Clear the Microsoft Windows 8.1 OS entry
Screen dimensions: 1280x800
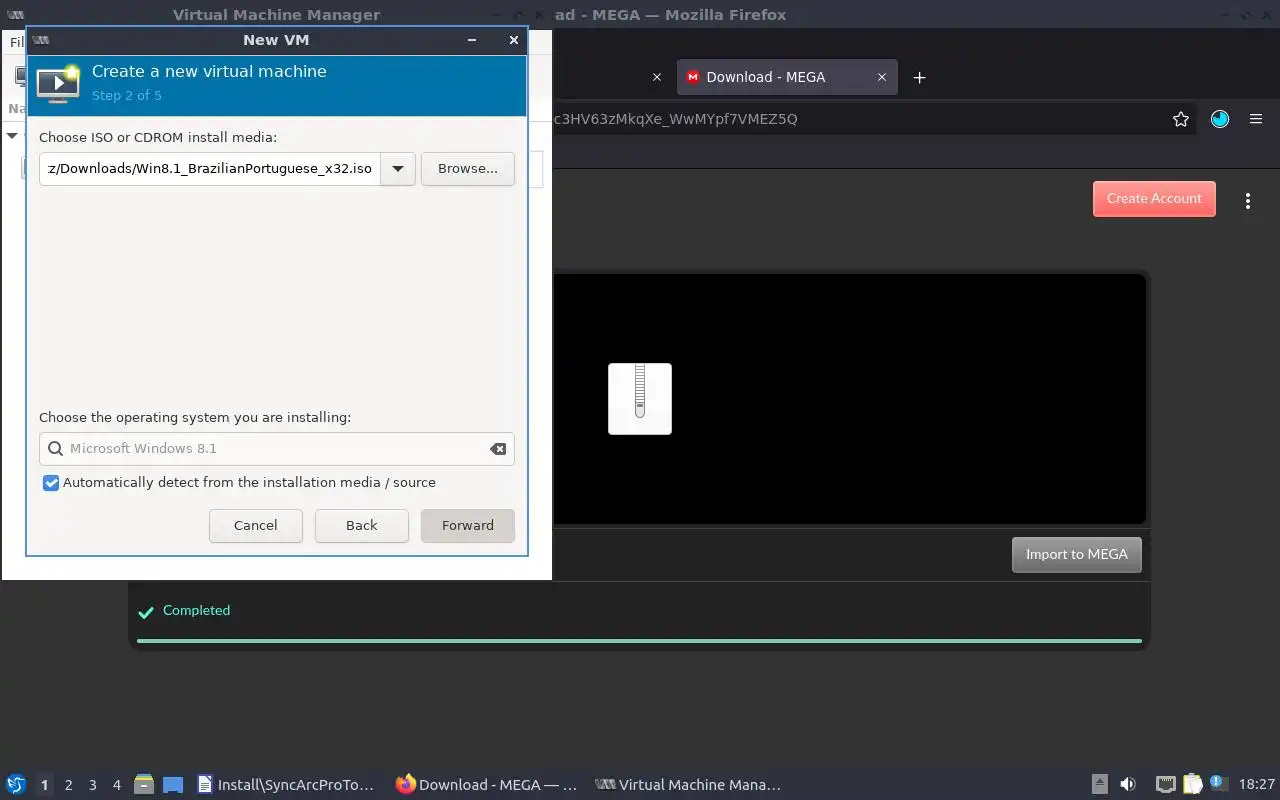pos(498,449)
